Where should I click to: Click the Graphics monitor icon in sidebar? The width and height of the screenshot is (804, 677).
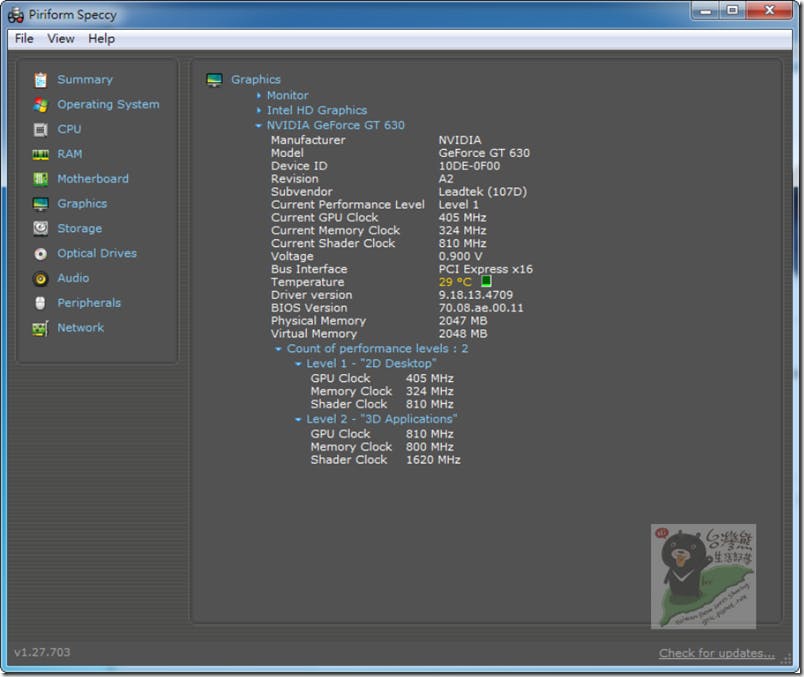click(41, 204)
